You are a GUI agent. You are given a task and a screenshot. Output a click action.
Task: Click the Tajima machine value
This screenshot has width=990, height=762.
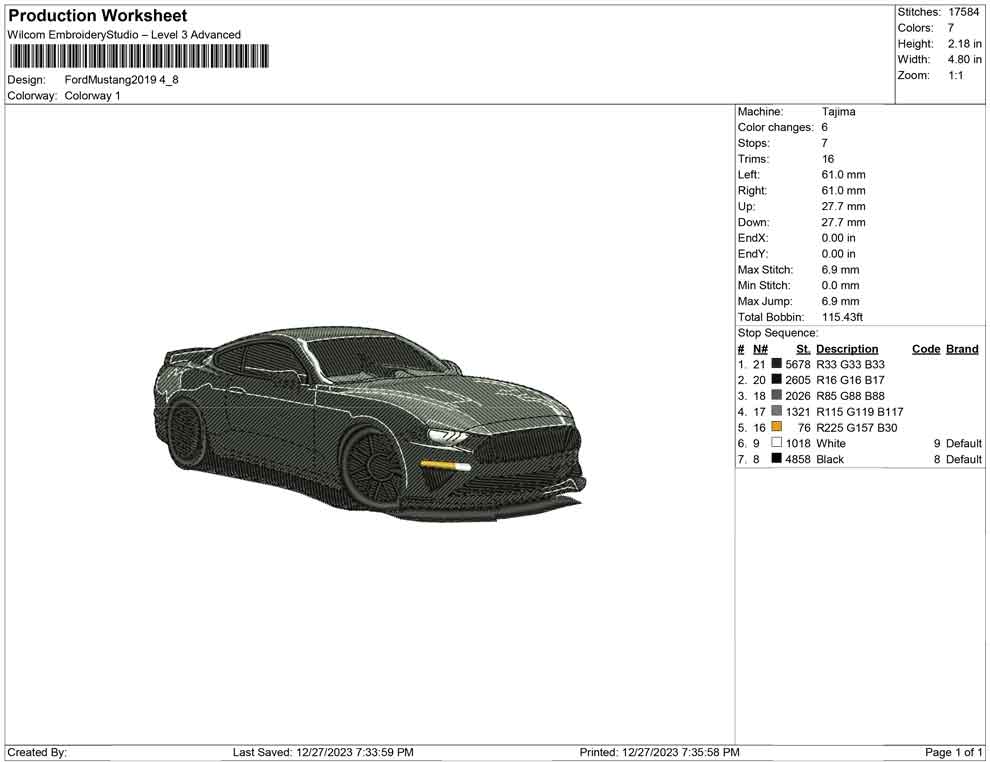[x=838, y=112]
